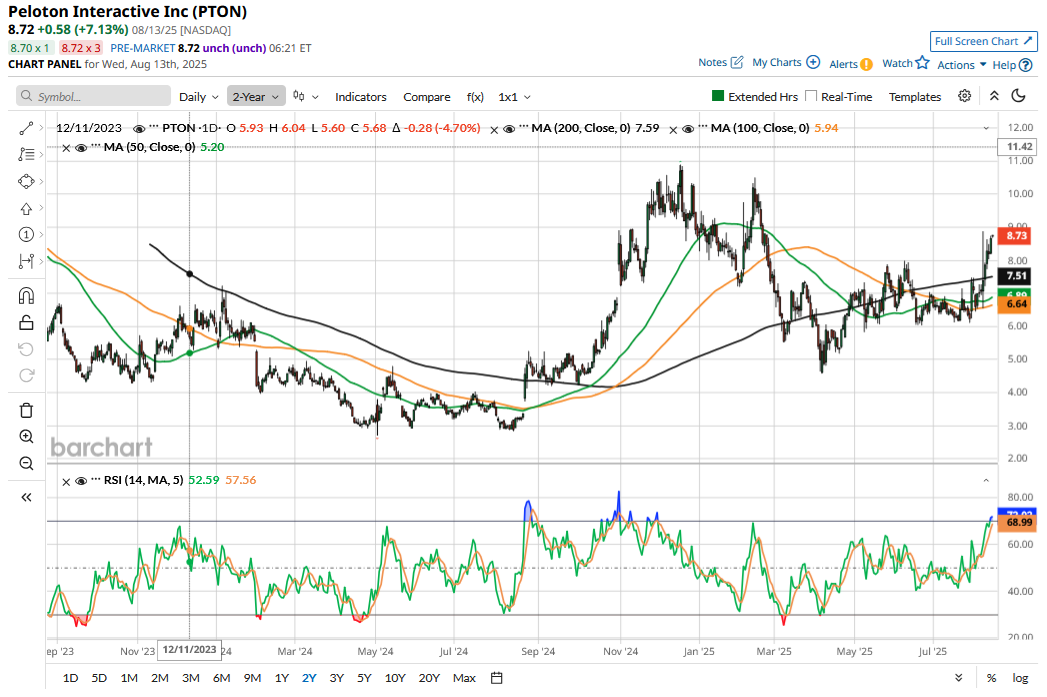Screen dimensions: 1047x697
Task: Toggle percent scale with % button
Action: pos(992,678)
